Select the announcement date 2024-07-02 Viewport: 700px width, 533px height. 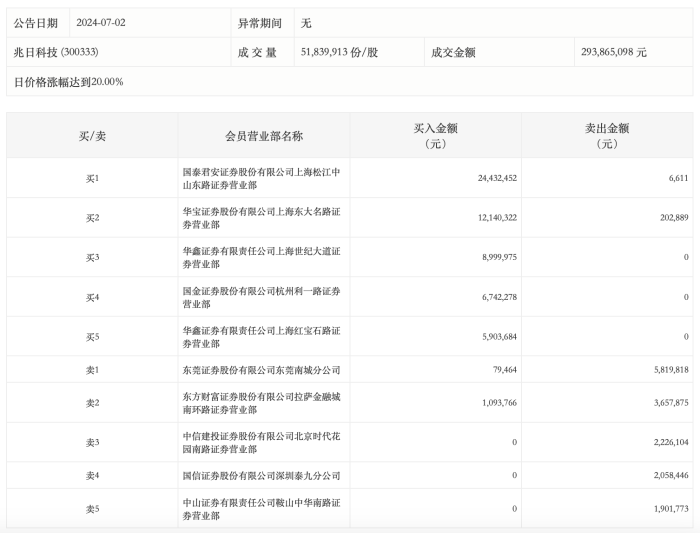pos(101,23)
